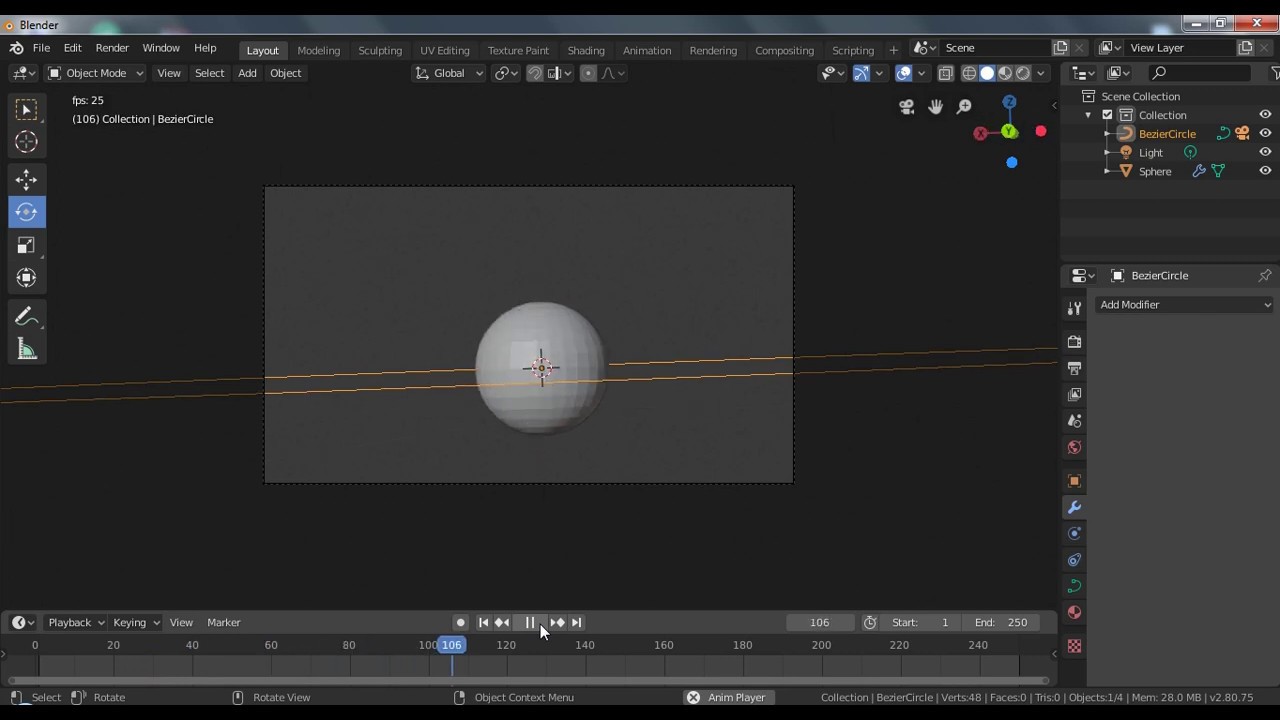The height and width of the screenshot is (720, 1280).
Task: Open the Render properties tab
Action: 1074,342
